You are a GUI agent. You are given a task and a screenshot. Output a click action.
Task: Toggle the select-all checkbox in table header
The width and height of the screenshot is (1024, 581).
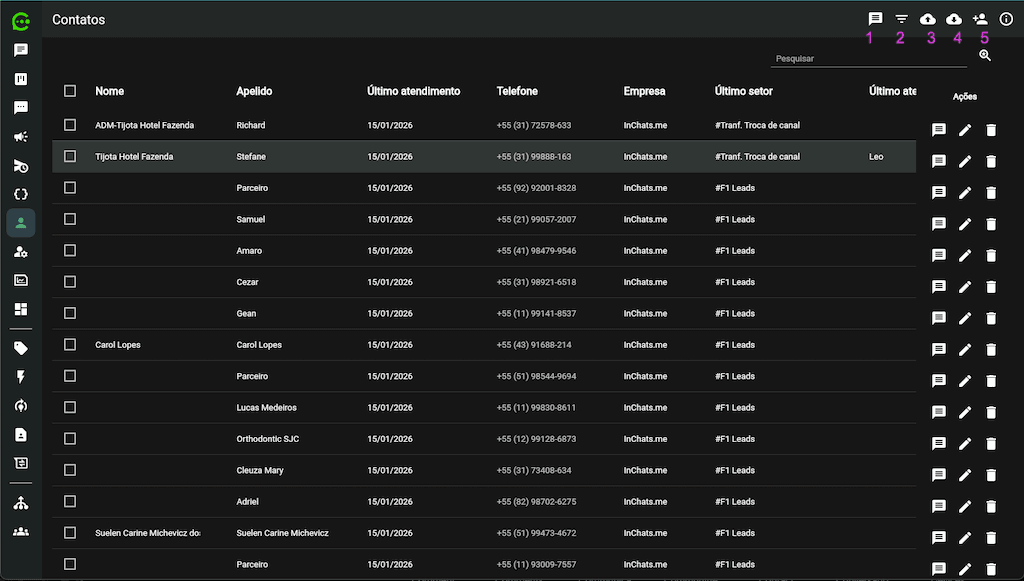70,91
